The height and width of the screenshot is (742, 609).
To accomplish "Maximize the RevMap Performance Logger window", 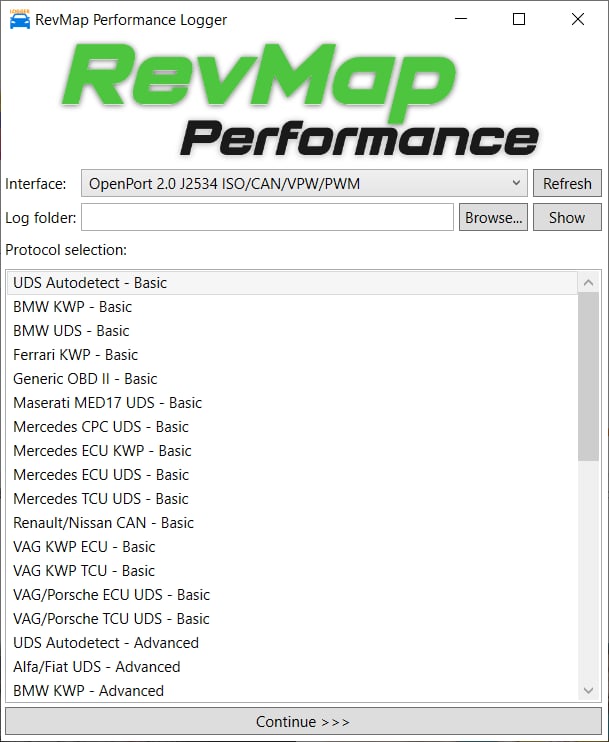I will pyautogui.click(x=519, y=19).
